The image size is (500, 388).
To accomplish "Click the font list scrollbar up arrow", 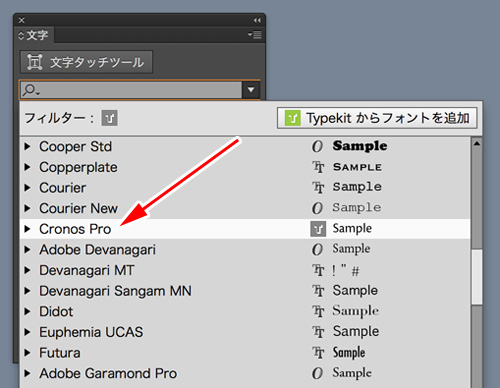I will point(477,144).
